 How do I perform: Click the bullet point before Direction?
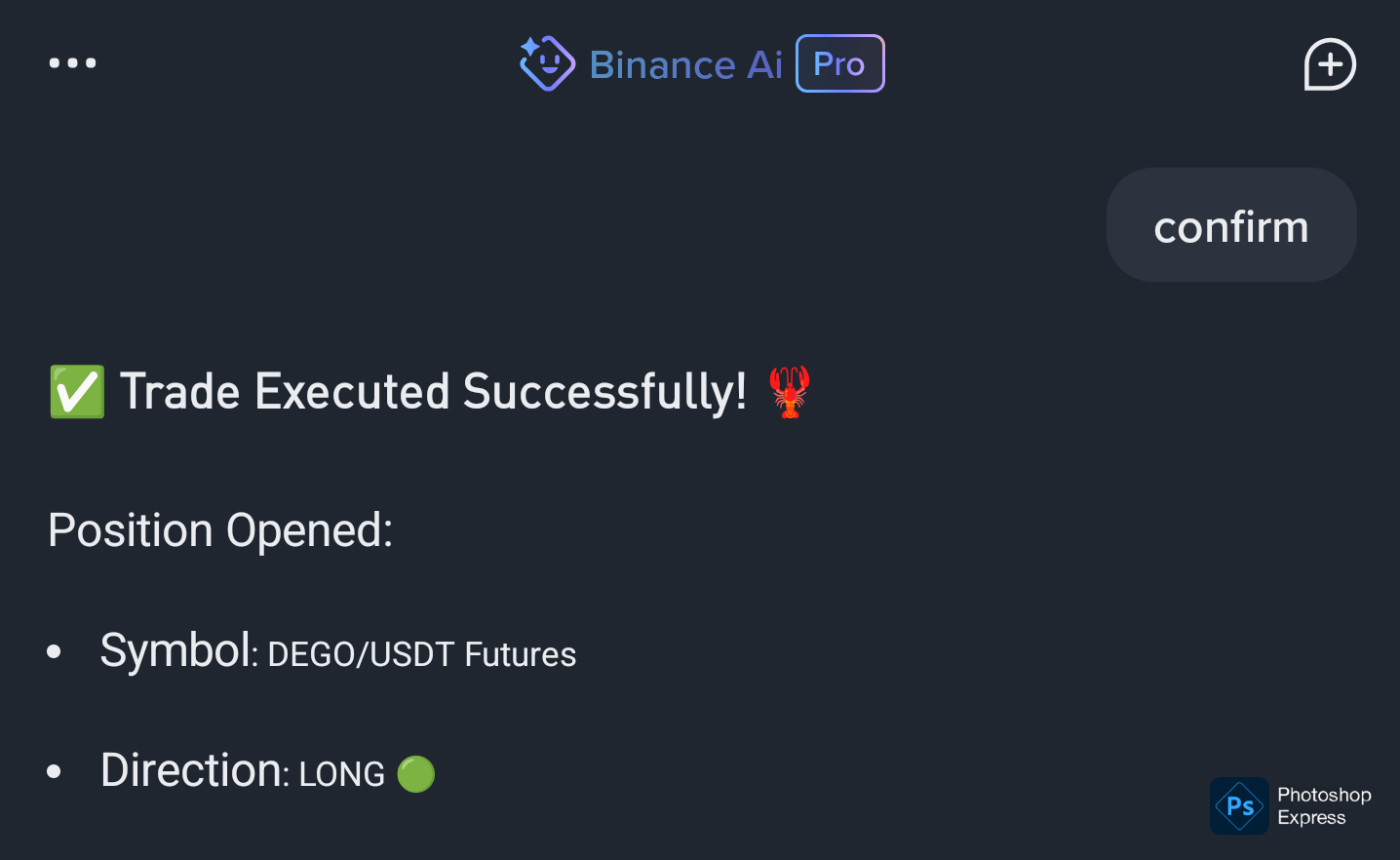point(55,771)
